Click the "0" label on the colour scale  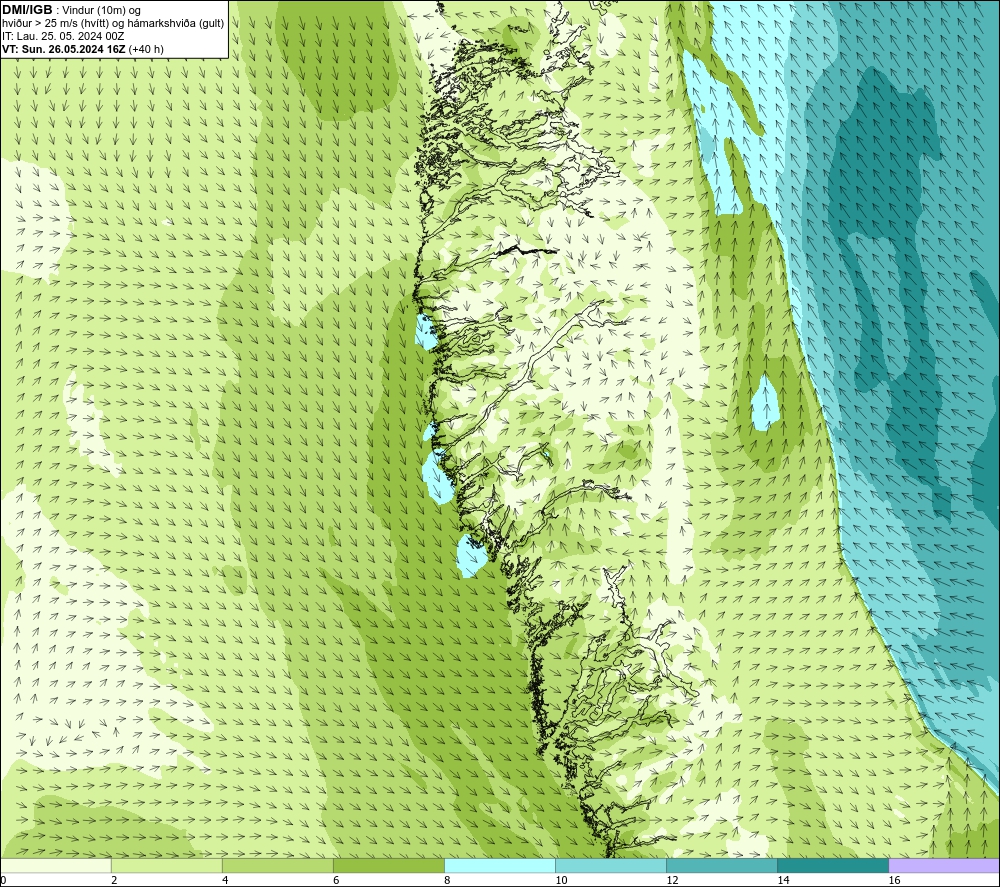point(3,881)
